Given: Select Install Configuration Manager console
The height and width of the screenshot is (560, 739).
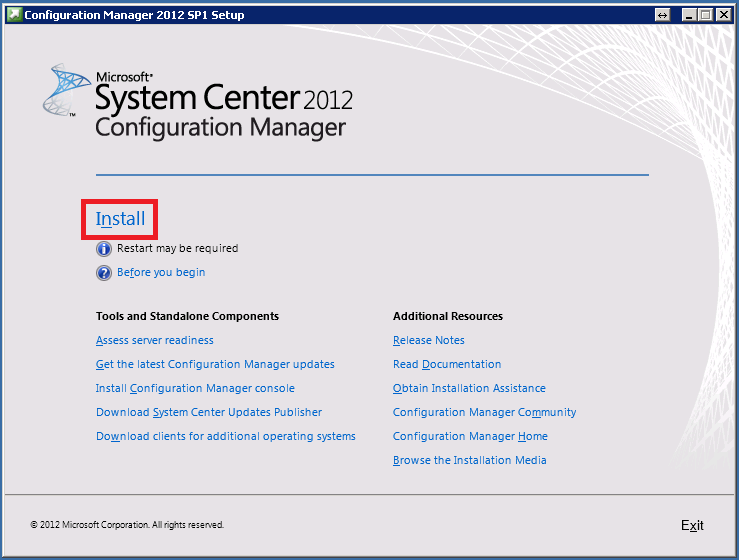Looking at the screenshot, I should (195, 388).
